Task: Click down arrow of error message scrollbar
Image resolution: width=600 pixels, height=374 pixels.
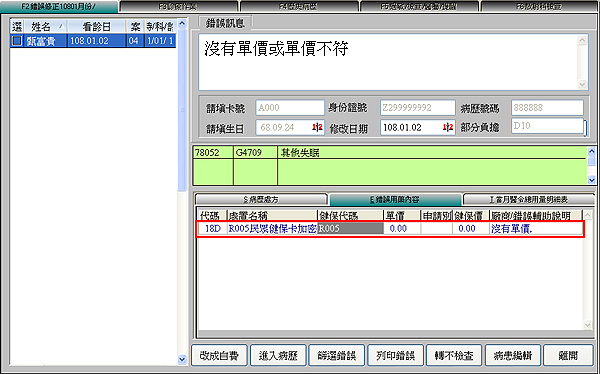Action: tap(582, 84)
